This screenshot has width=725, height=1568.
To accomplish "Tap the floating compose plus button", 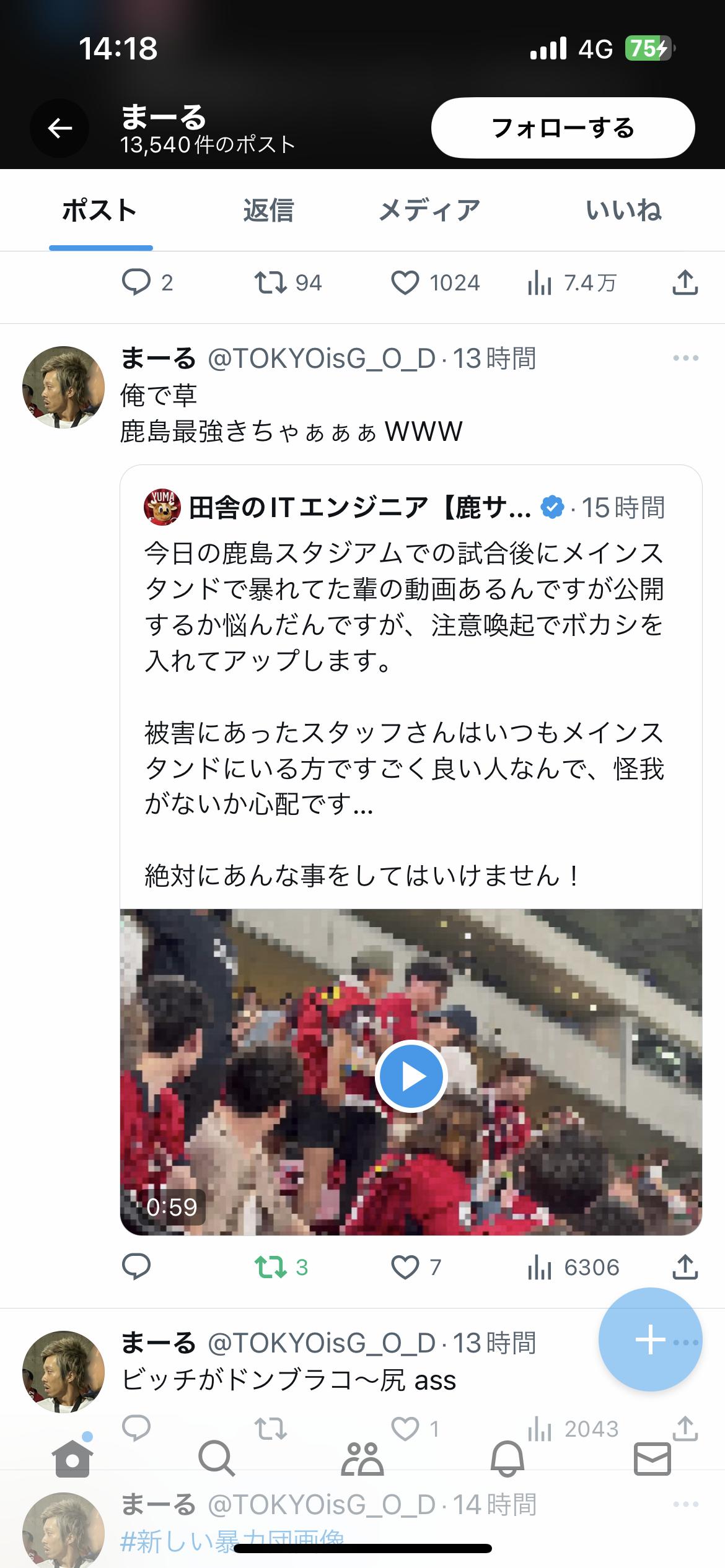I will pos(650,1340).
